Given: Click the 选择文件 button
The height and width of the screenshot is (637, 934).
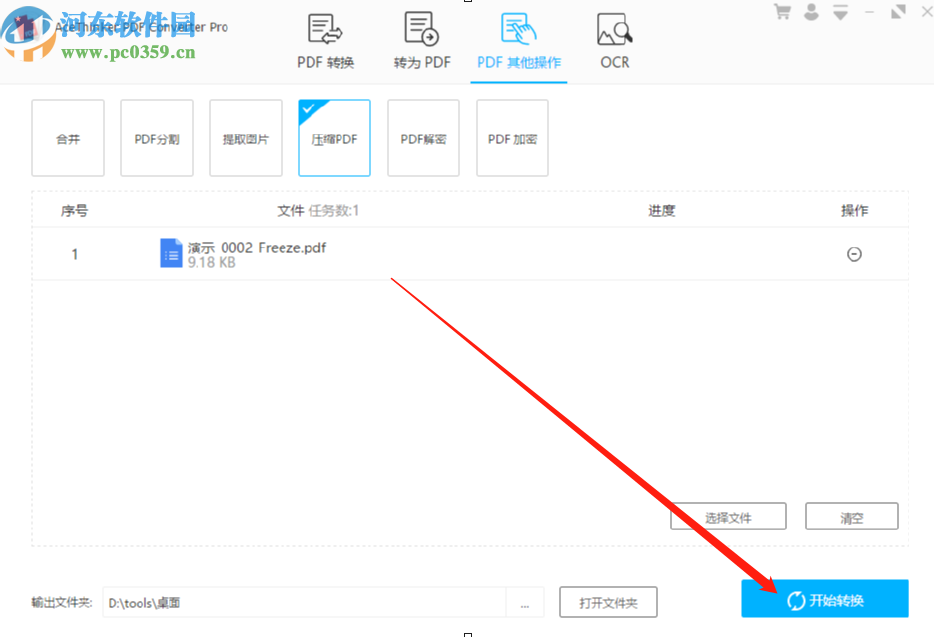Looking at the screenshot, I should [728, 516].
